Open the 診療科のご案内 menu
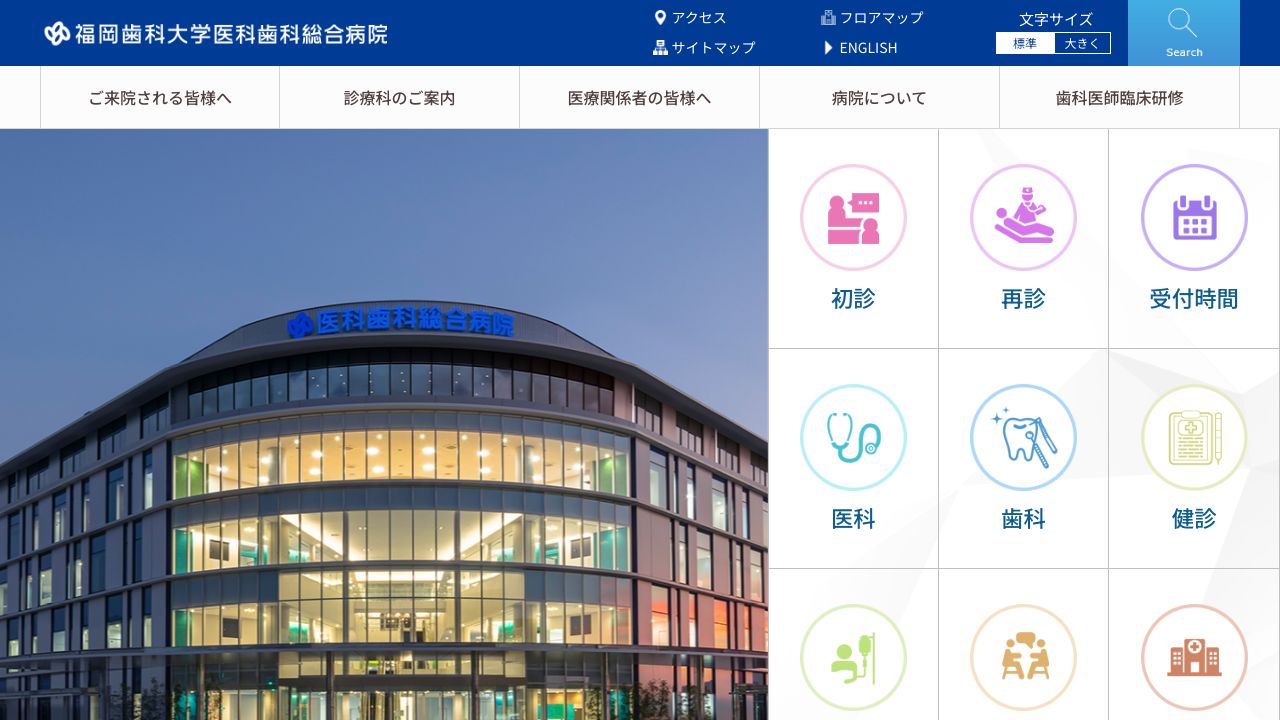This screenshot has height=720, width=1280. tap(399, 97)
